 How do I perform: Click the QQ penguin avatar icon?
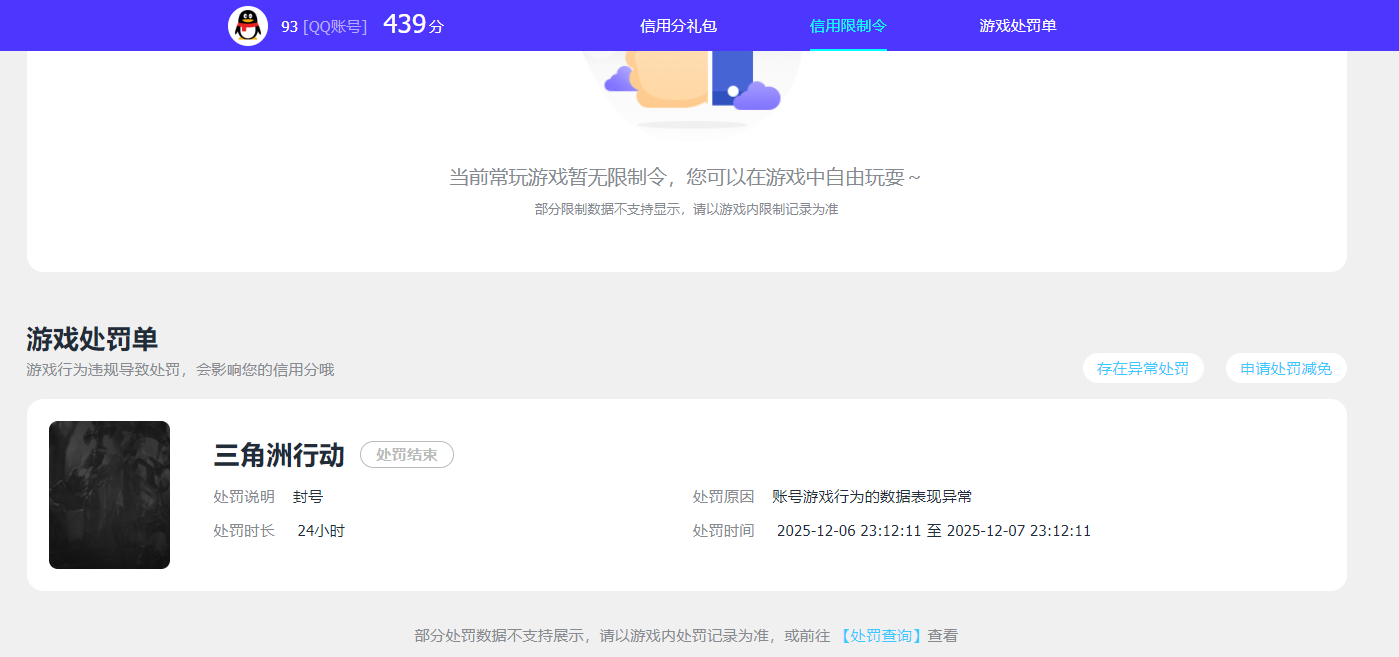click(x=247, y=25)
